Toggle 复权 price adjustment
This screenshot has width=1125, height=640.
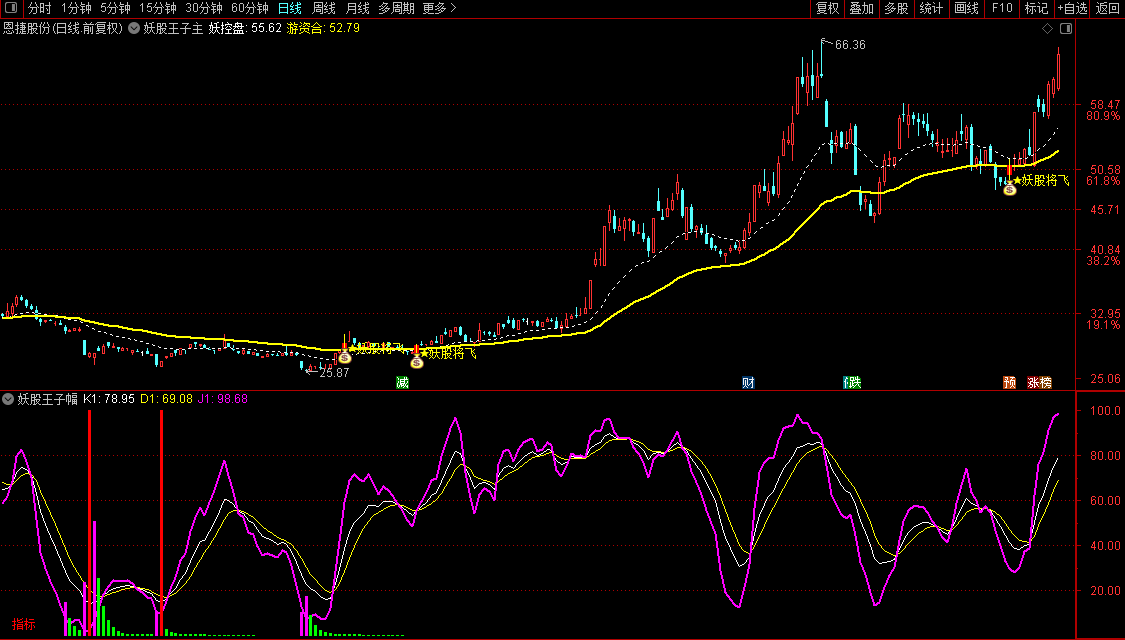828,9
